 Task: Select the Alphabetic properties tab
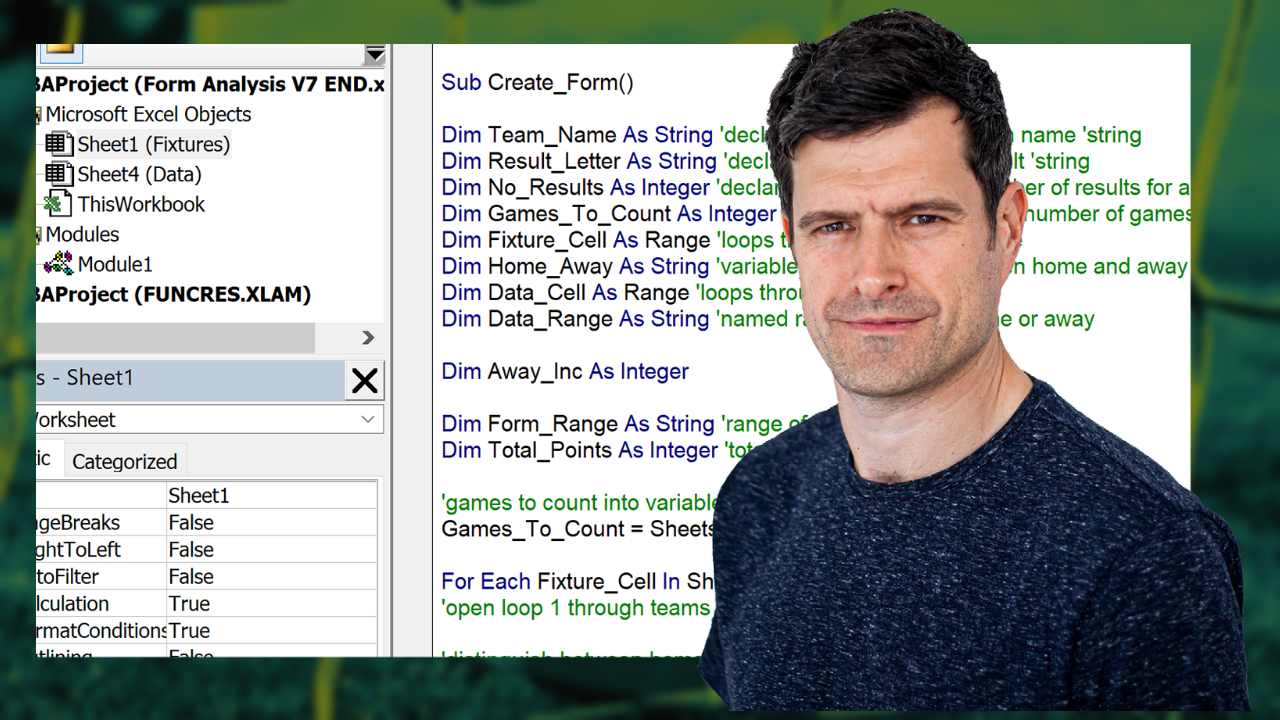coord(44,458)
